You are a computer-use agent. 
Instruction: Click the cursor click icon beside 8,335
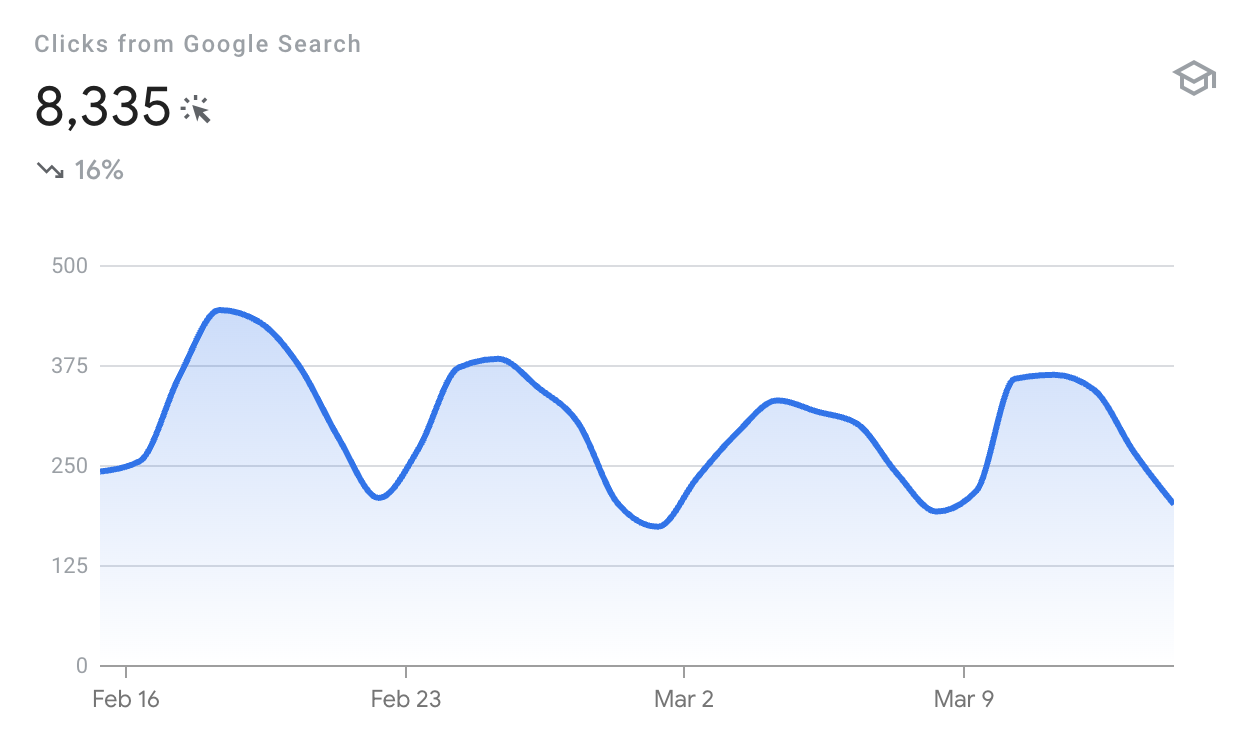pos(196,109)
